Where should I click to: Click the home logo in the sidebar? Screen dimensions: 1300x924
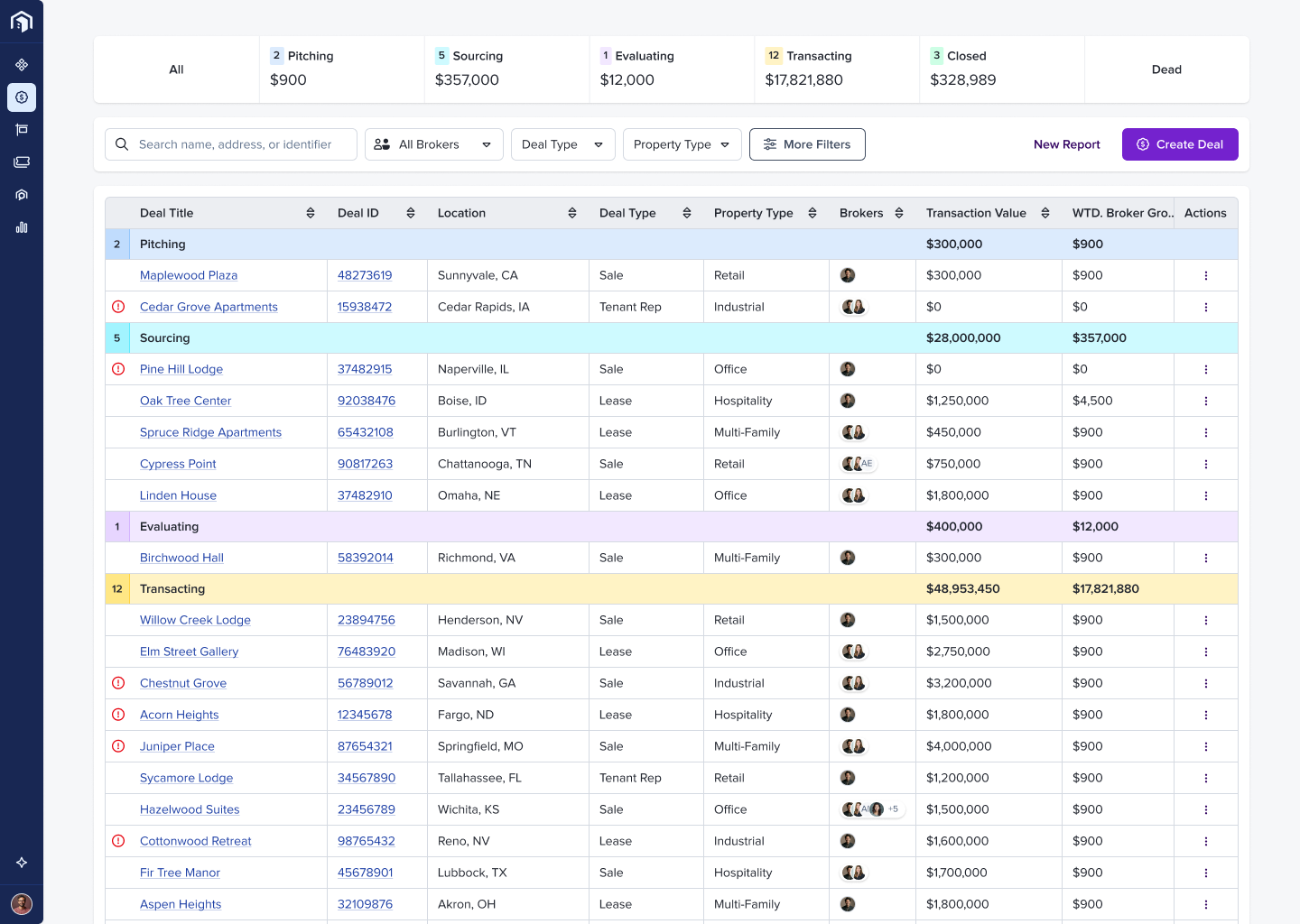click(22, 22)
